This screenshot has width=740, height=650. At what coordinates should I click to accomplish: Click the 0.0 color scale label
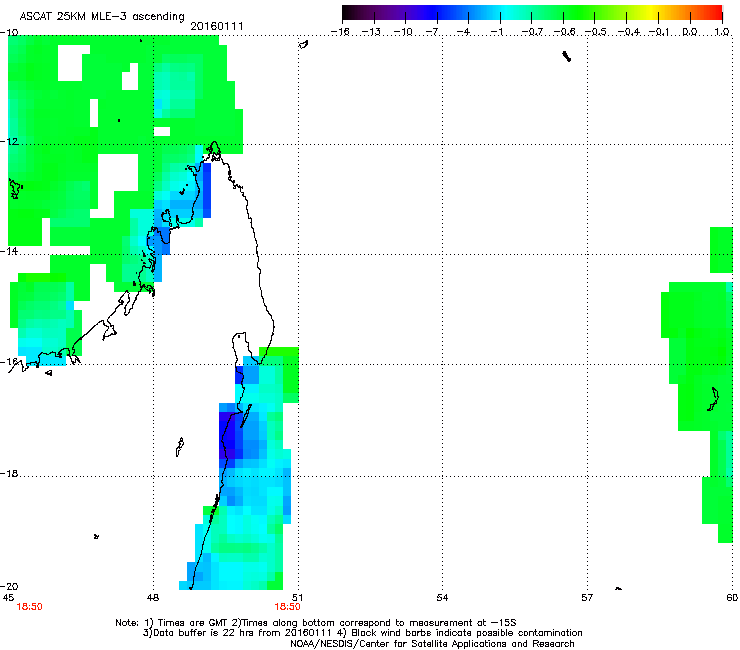690,32
